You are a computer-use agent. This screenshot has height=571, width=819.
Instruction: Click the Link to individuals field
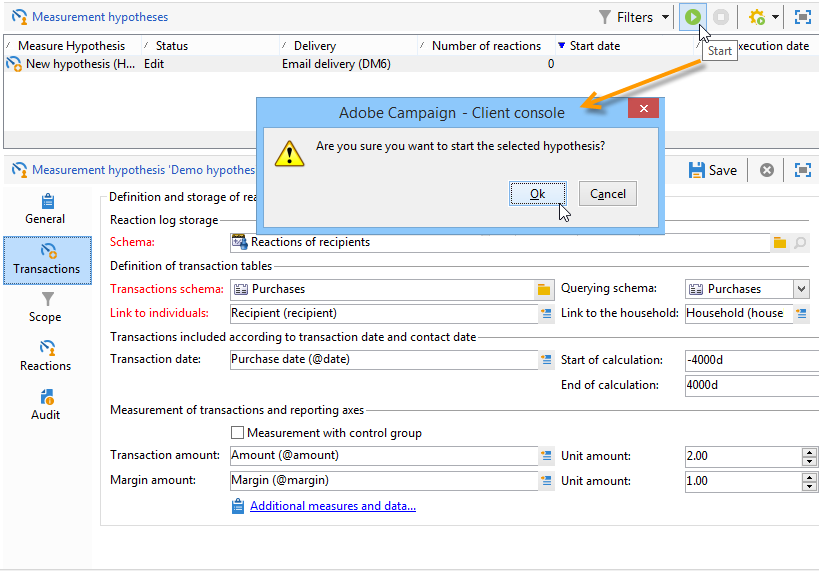point(384,313)
